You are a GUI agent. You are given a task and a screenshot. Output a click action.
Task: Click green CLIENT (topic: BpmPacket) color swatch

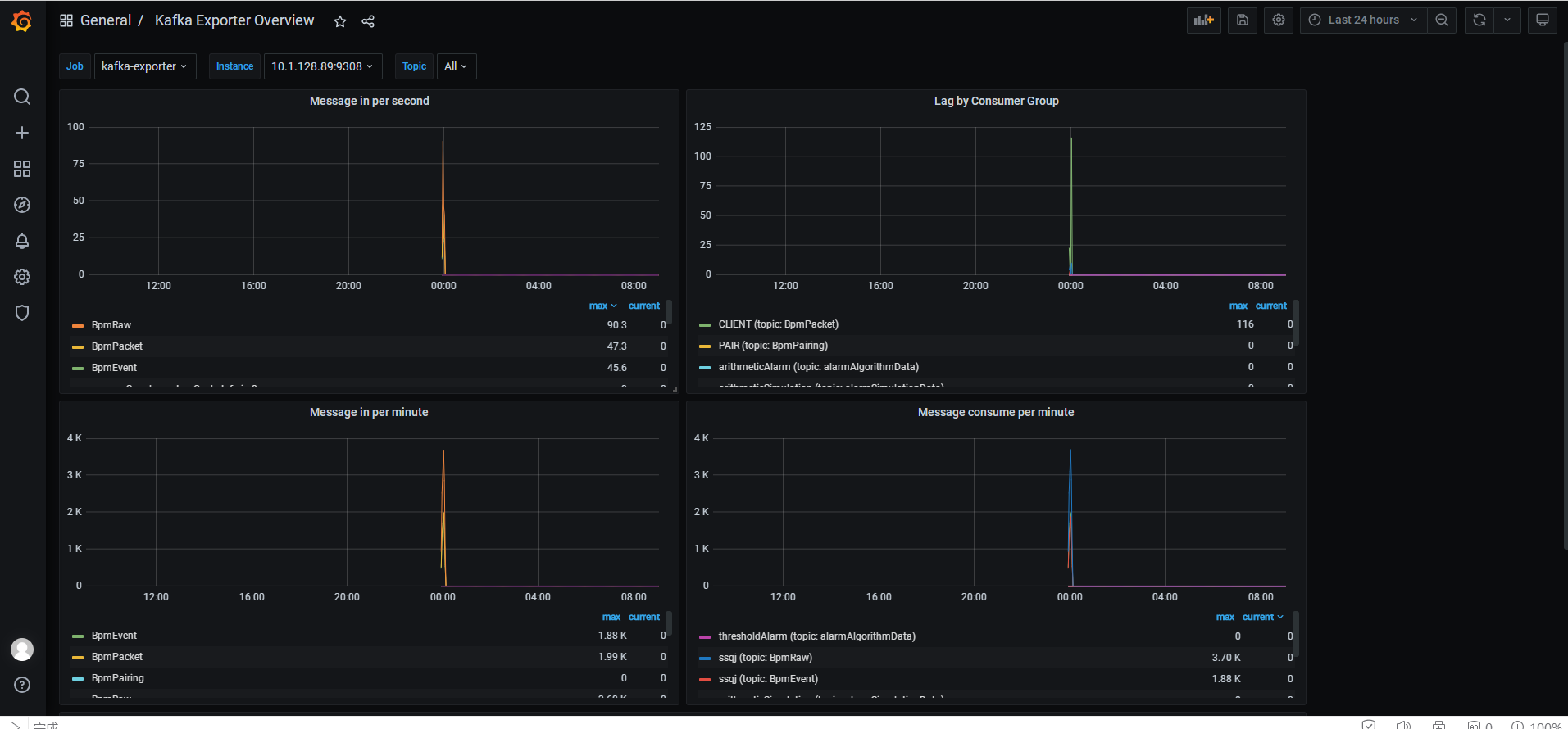point(705,325)
